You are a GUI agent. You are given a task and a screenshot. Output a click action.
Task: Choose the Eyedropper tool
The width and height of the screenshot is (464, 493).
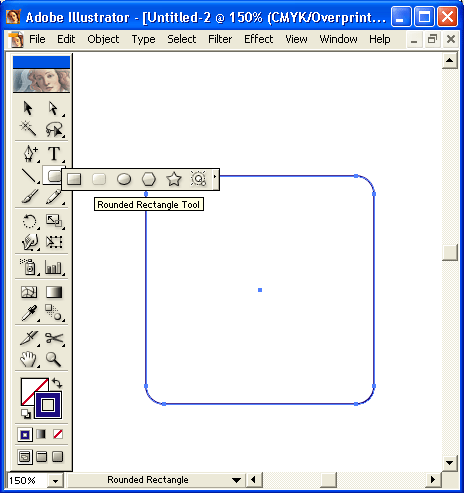click(29, 313)
